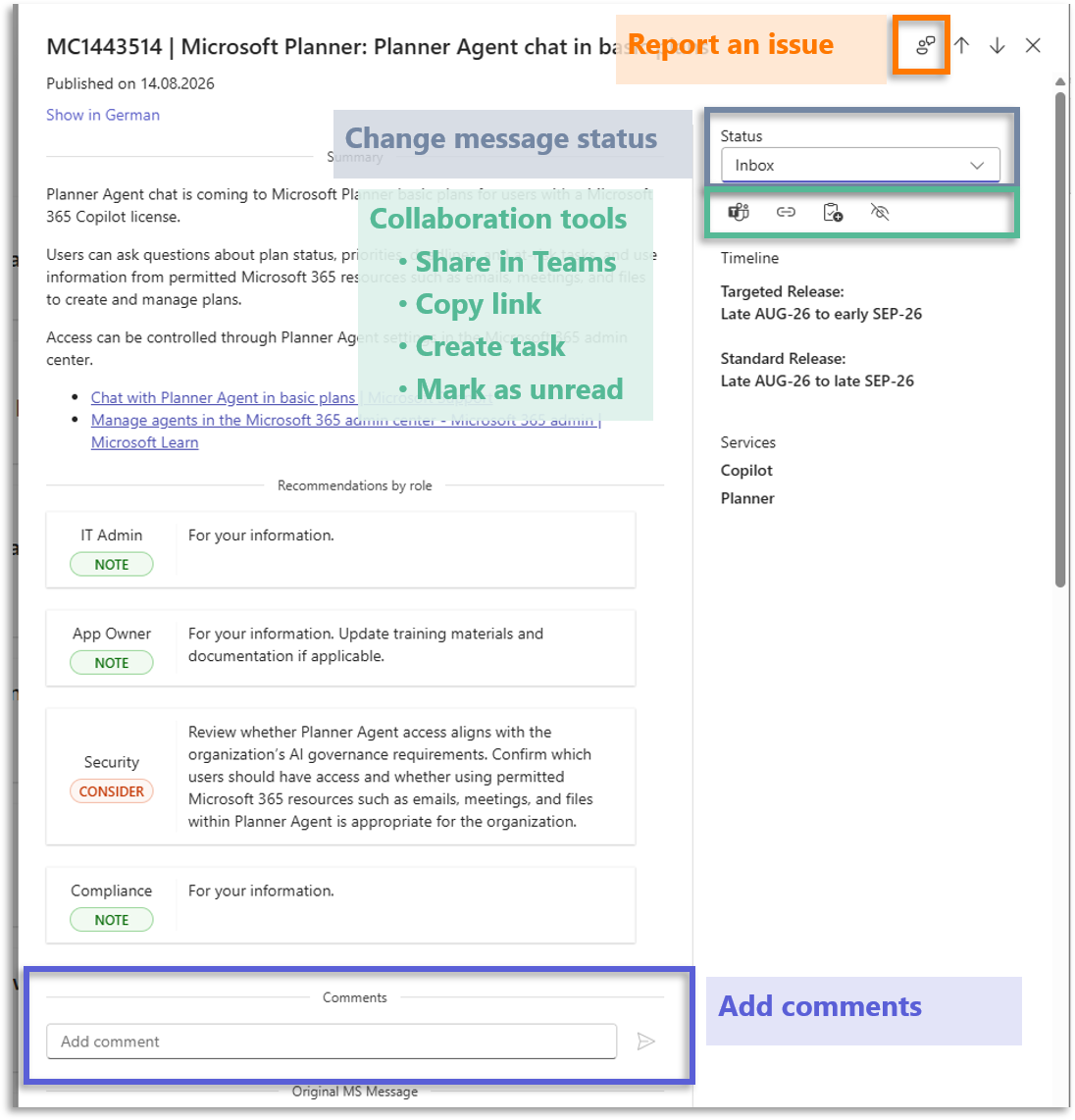Click the IT Admin role label
Image resolution: width=1075 pixels, height=1120 pixels.
click(x=112, y=535)
